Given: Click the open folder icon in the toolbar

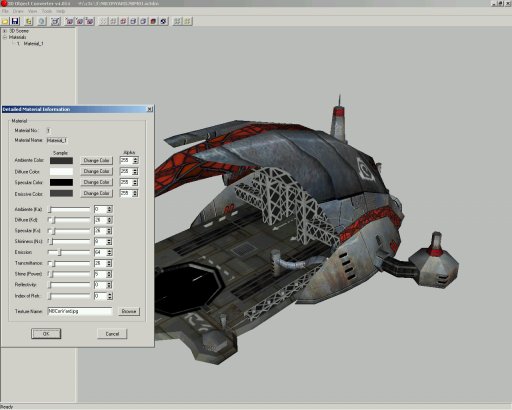Looking at the screenshot, I should coord(5,21).
